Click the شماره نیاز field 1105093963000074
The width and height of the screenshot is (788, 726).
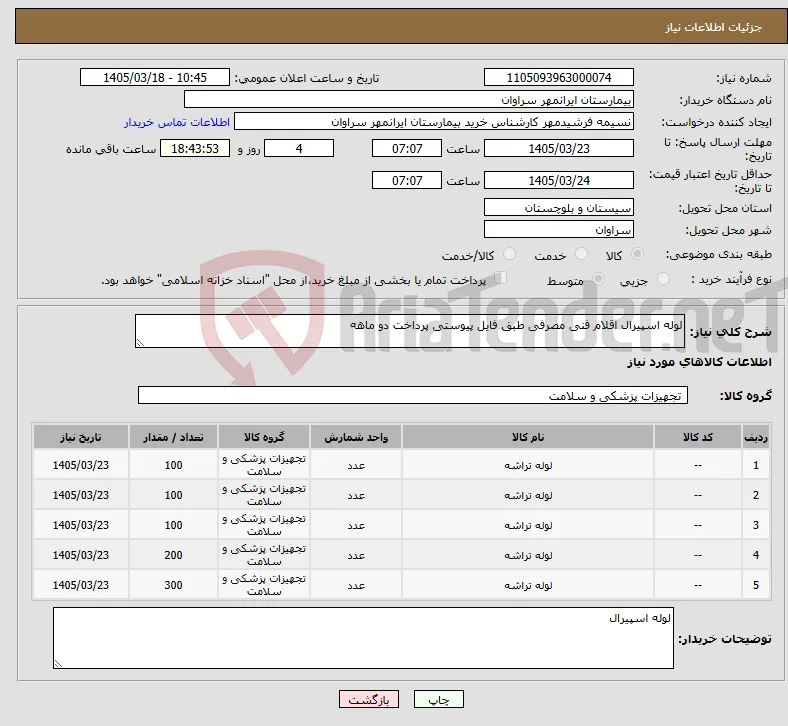coord(559,77)
